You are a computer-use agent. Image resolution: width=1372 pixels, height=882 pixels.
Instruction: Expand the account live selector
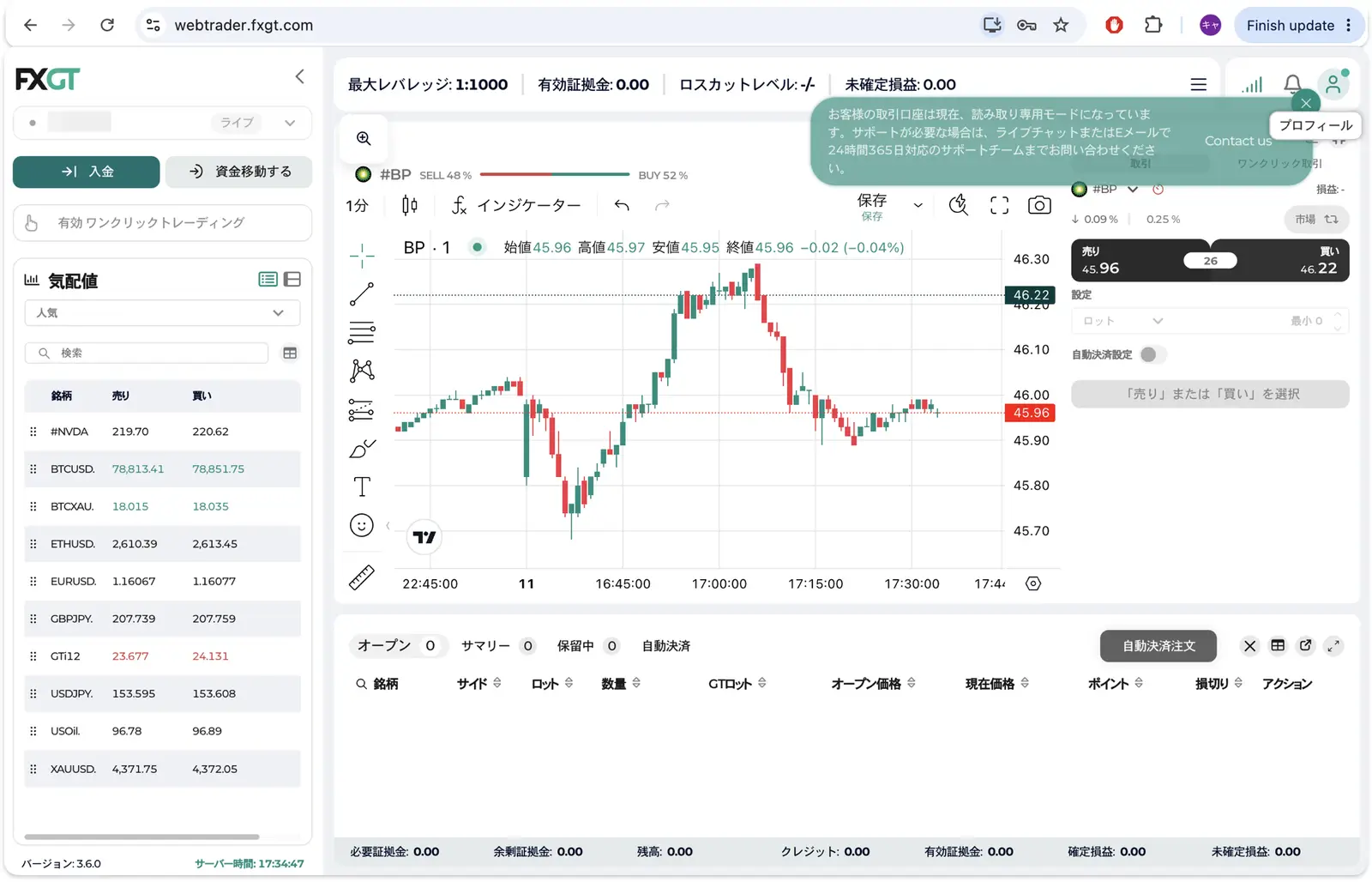[x=290, y=123]
